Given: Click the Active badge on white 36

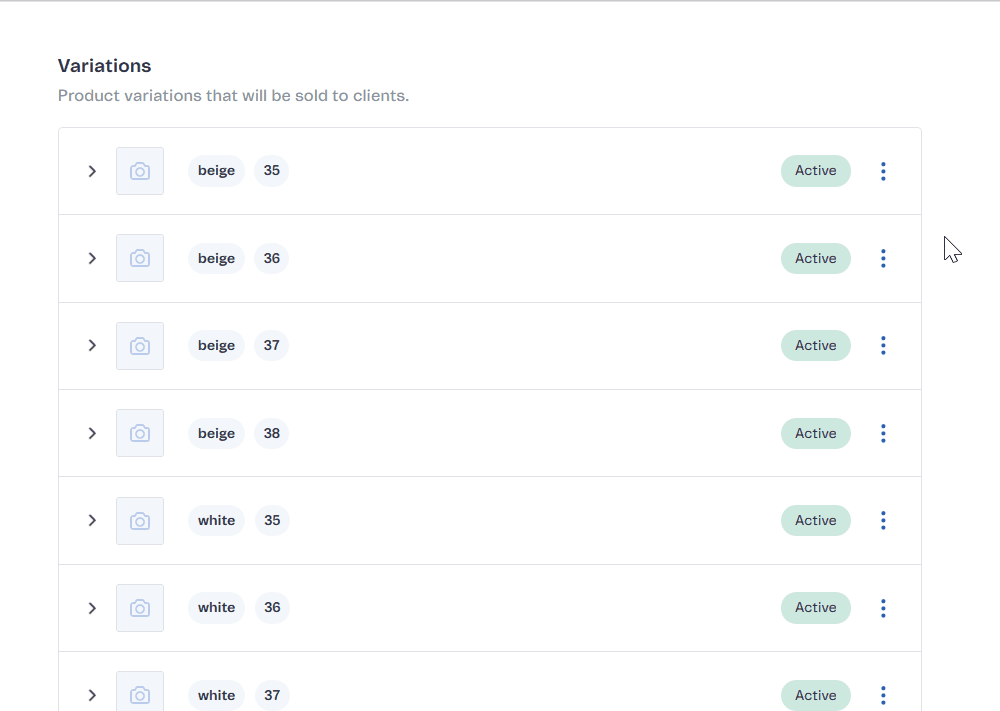Looking at the screenshot, I should coord(815,608).
